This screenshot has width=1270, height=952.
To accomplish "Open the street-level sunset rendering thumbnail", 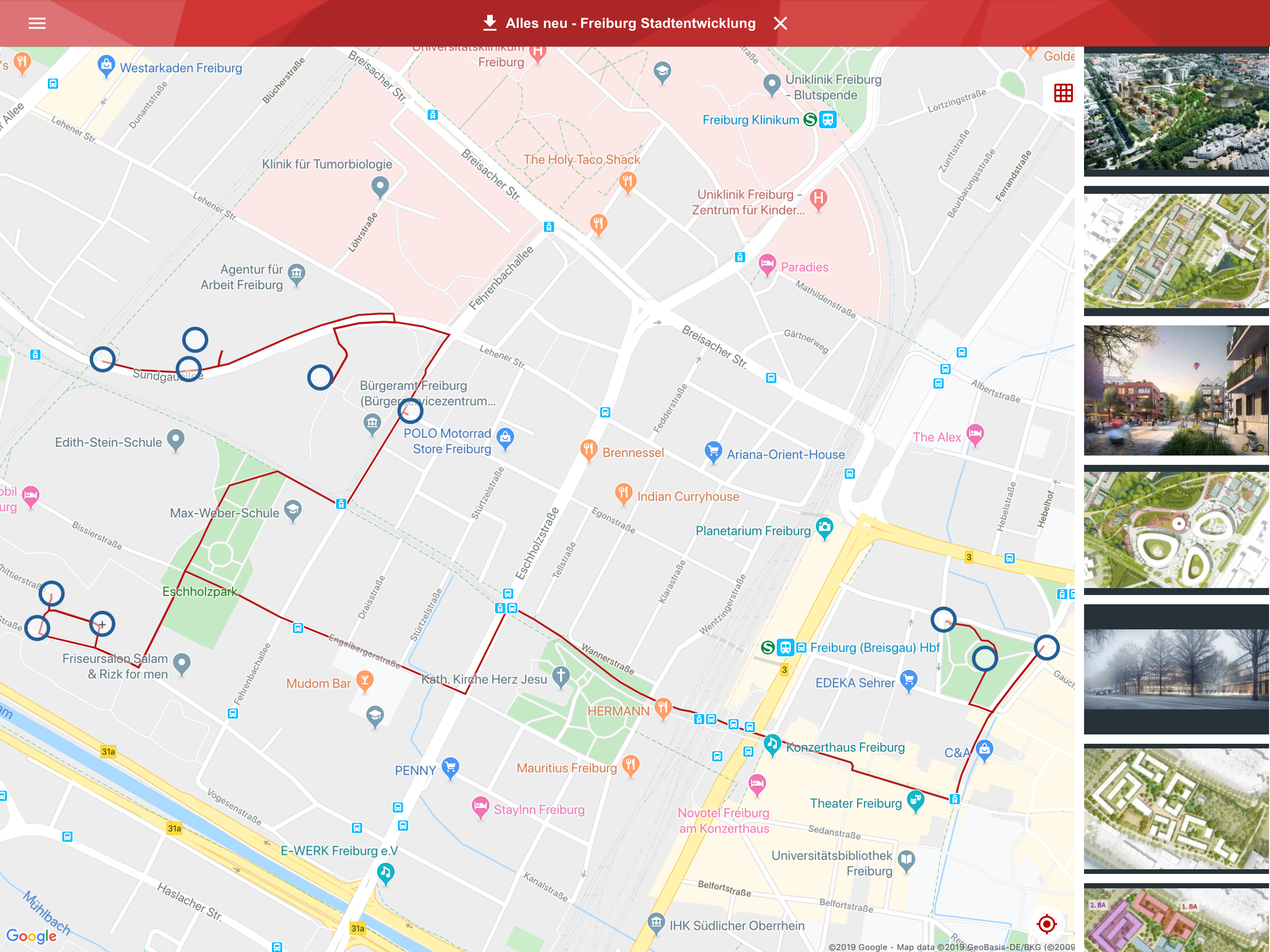I will (1176, 390).
